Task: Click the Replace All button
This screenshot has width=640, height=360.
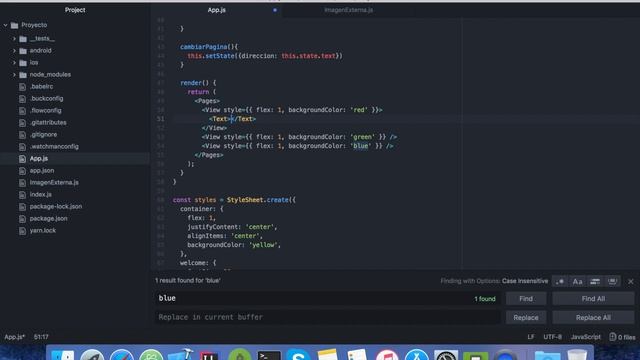Action: pyautogui.click(x=593, y=318)
